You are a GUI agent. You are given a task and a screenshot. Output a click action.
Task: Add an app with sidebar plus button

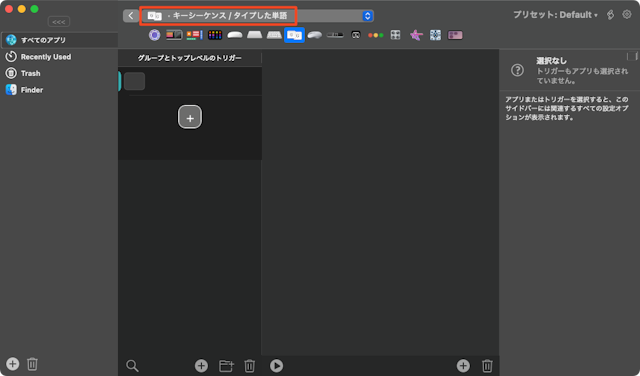point(13,364)
